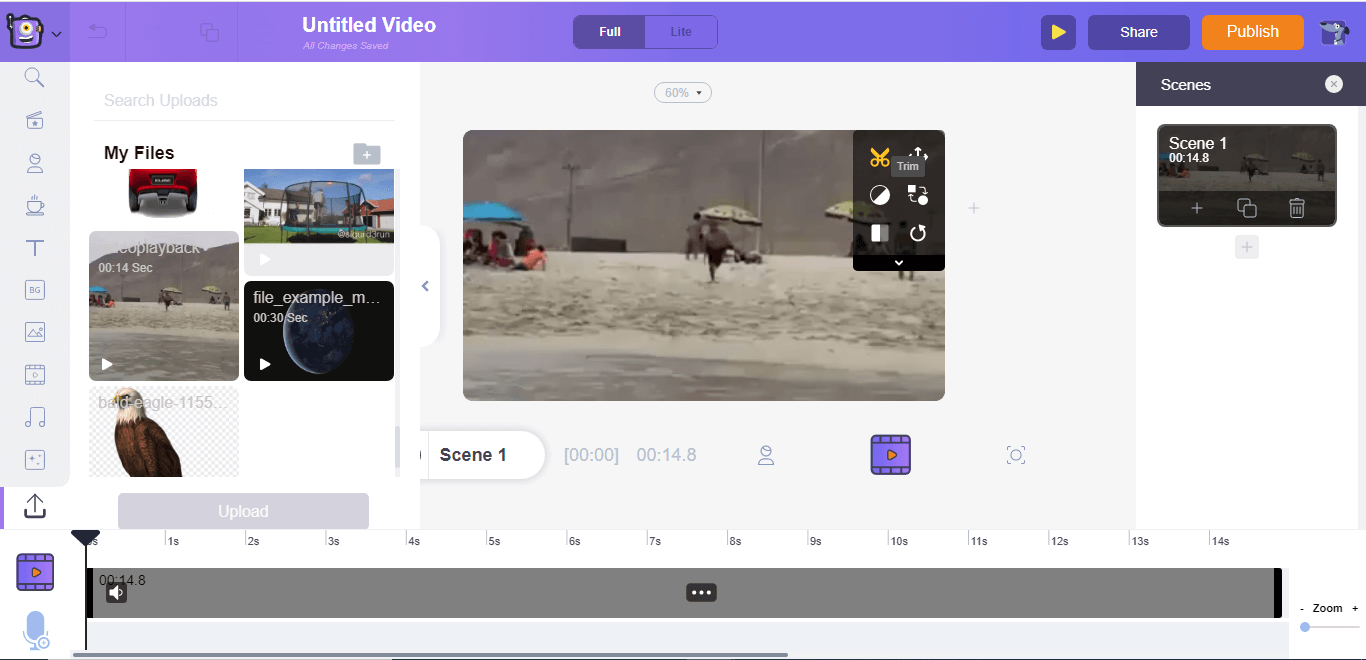Open the filter tool in the floating toolbar
This screenshot has width=1366, height=660.
tap(880, 195)
